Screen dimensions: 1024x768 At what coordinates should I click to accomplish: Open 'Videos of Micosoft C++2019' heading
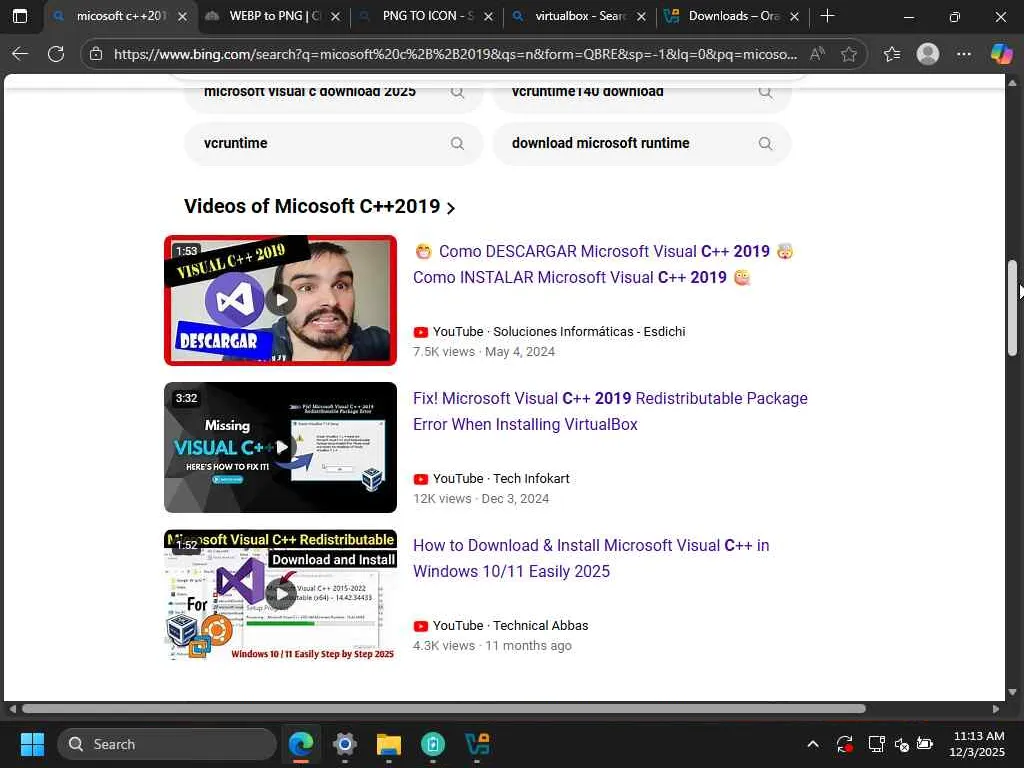tap(312, 206)
